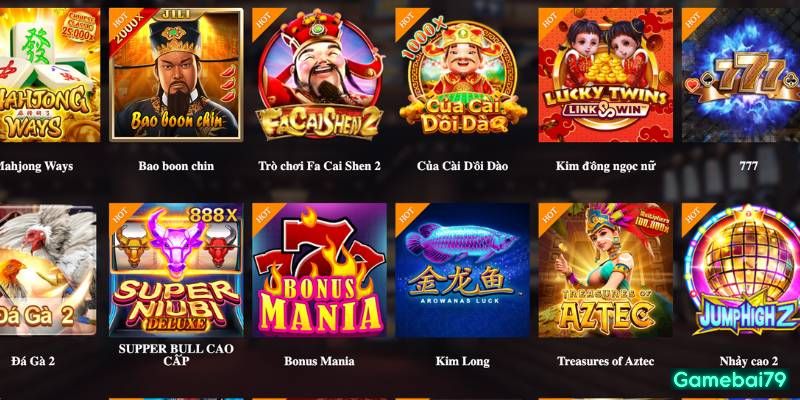Select the Của Cải Dồi Dào game icon

[462, 75]
